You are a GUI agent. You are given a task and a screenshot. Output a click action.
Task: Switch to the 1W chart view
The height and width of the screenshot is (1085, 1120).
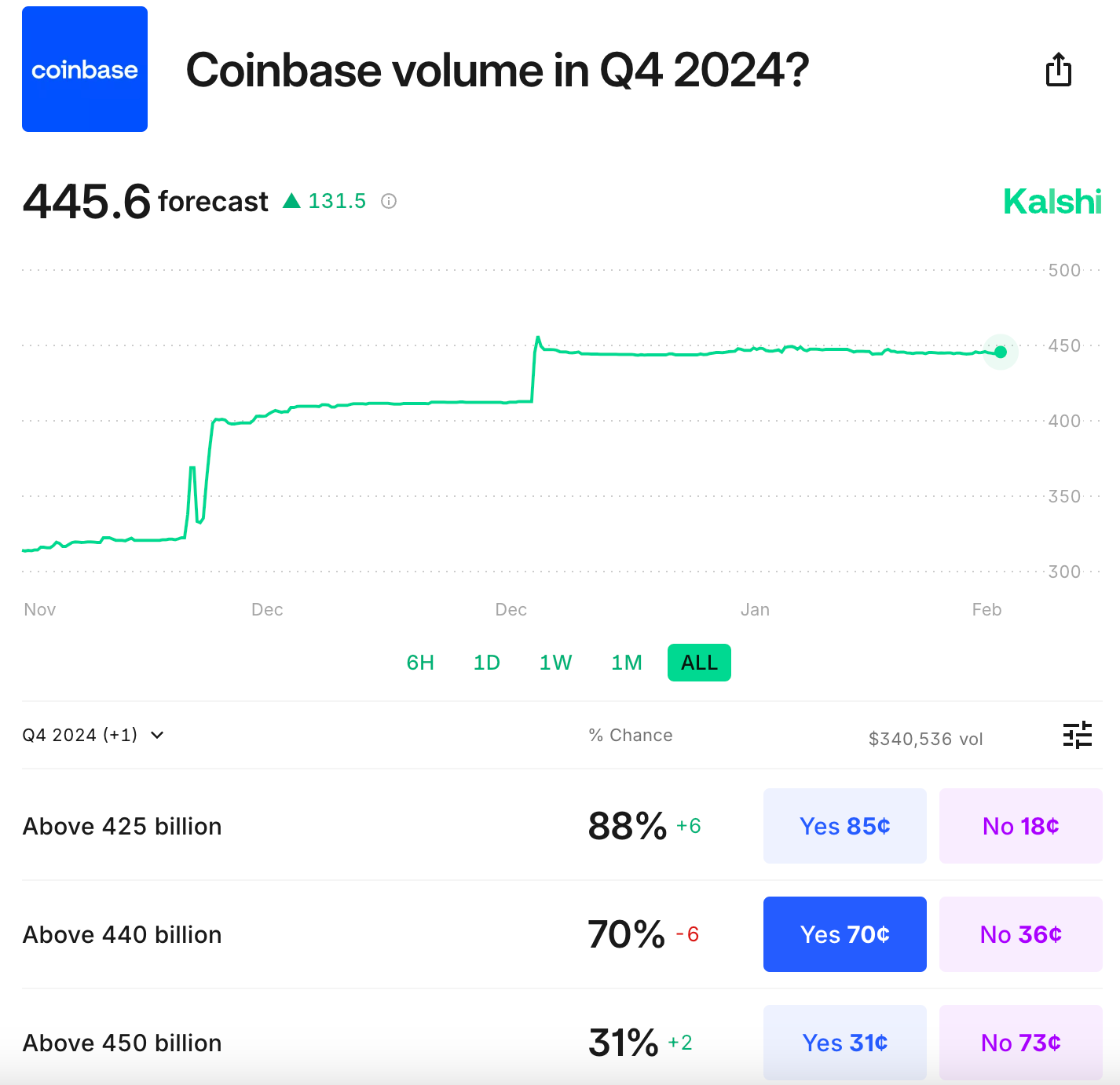pos(555,662)
